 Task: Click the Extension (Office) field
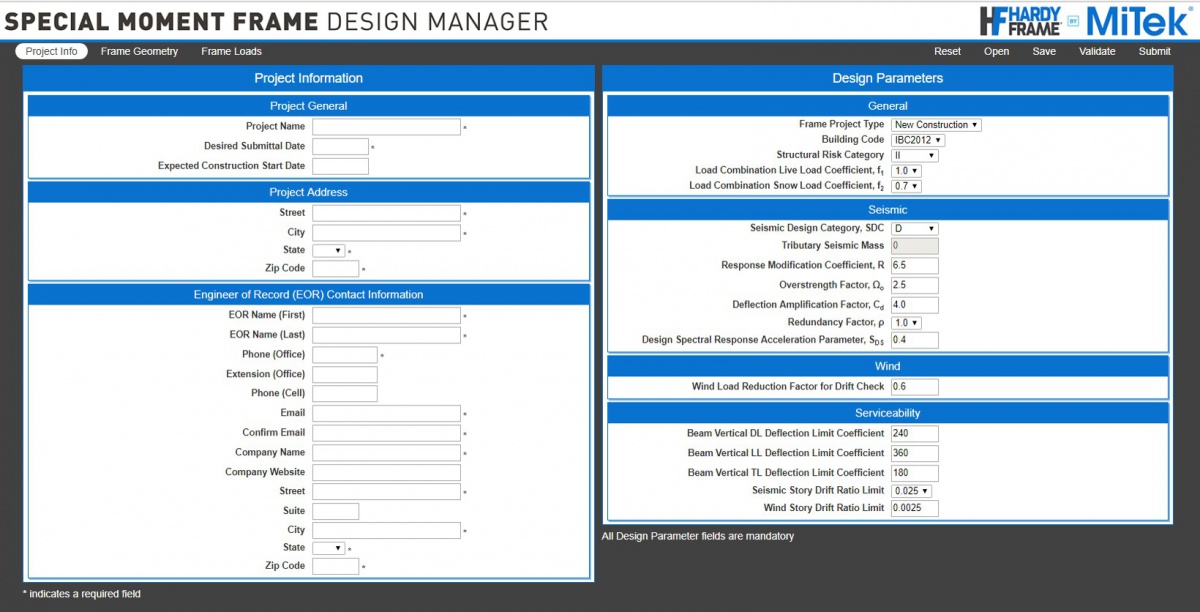click(344, 374)
